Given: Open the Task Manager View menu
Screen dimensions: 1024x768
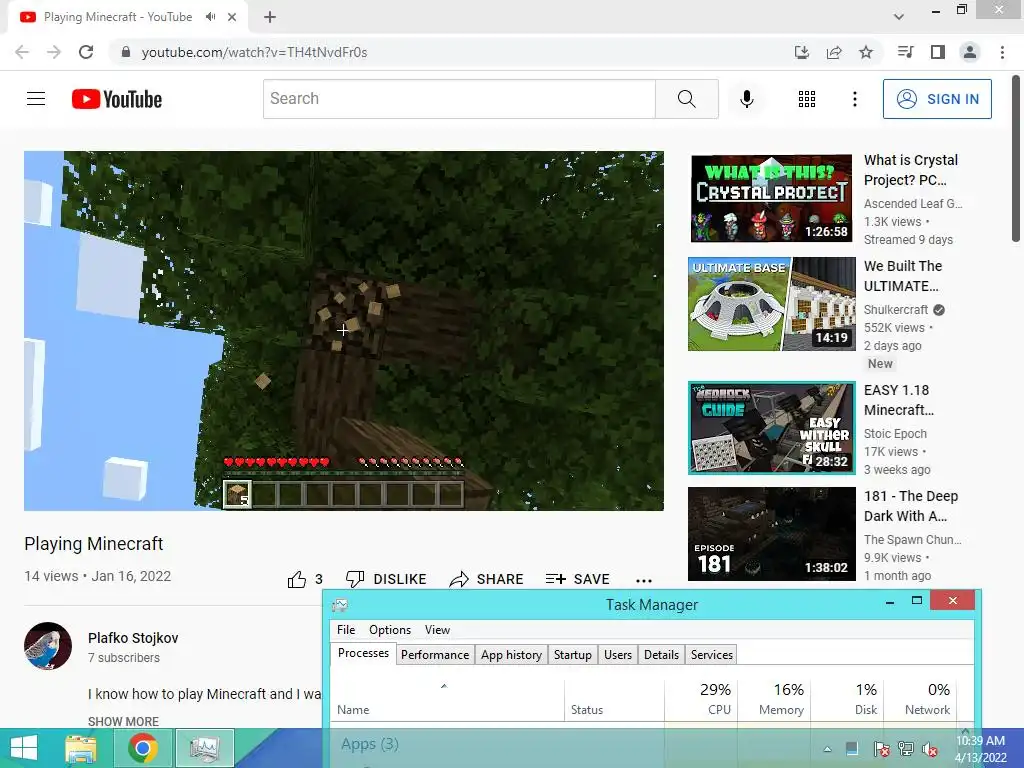Looking at the screenshot, I should [x=437, y=630].
